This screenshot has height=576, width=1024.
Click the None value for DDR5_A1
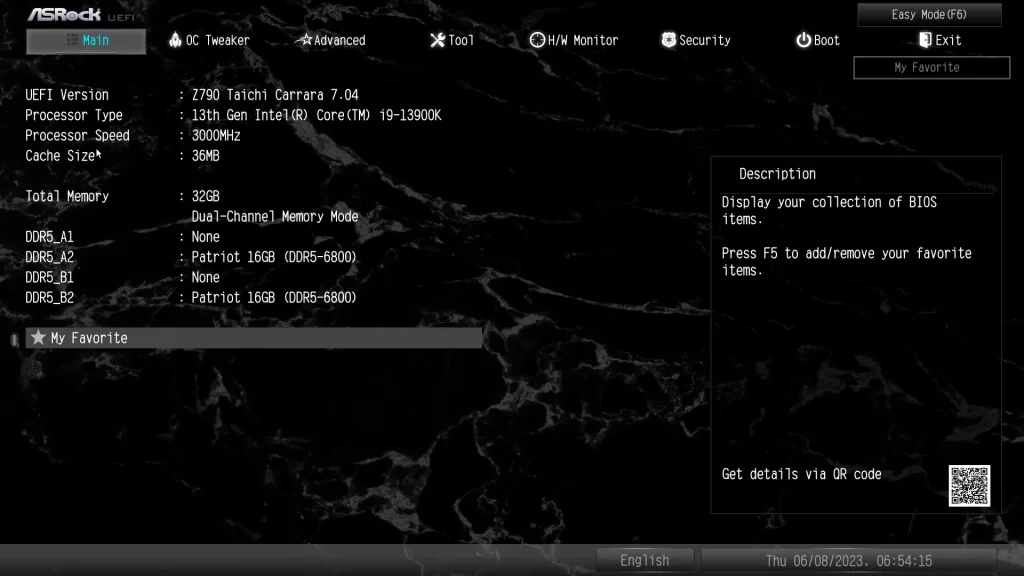[205, 237]
